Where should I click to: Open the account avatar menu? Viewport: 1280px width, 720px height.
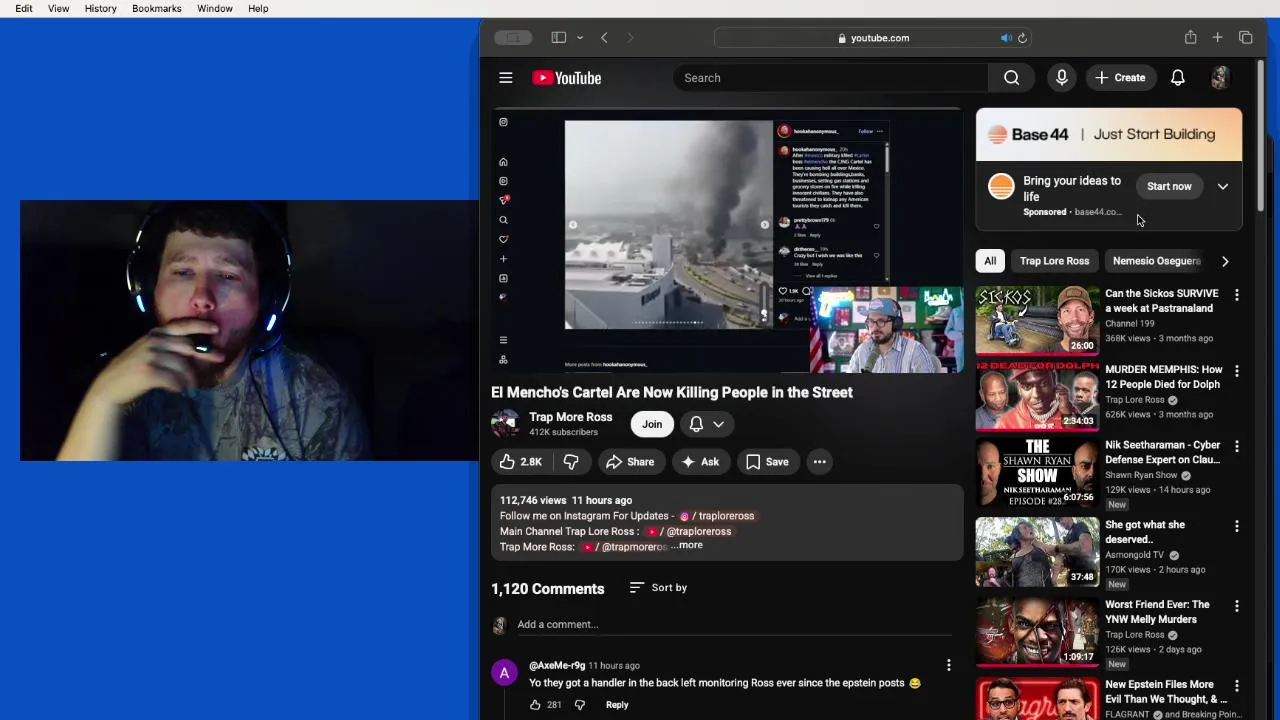pyautogui.click(x=1219, y=78)
